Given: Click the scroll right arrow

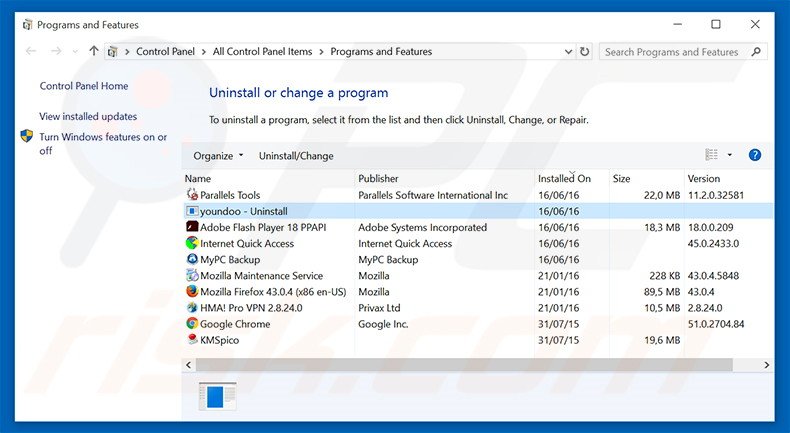Looking at the screenshot, I should click(x=766, y=364).
